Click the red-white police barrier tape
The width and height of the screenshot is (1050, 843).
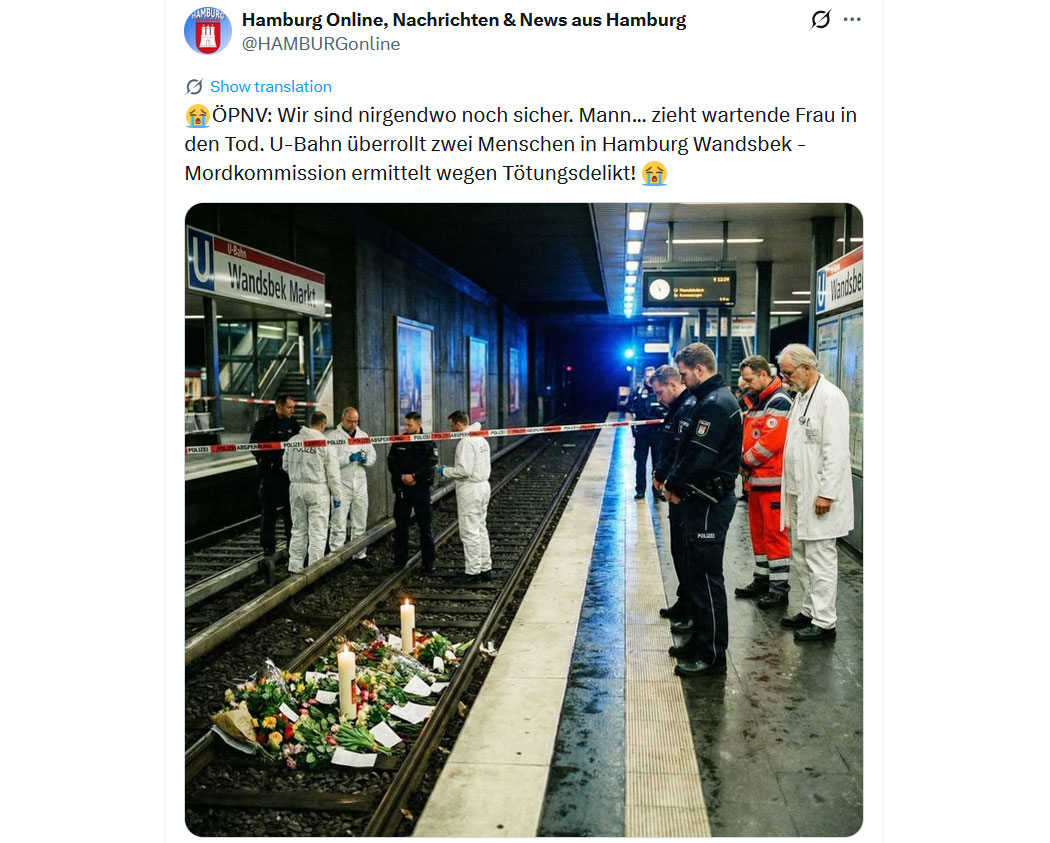click(x=422, y=437)
